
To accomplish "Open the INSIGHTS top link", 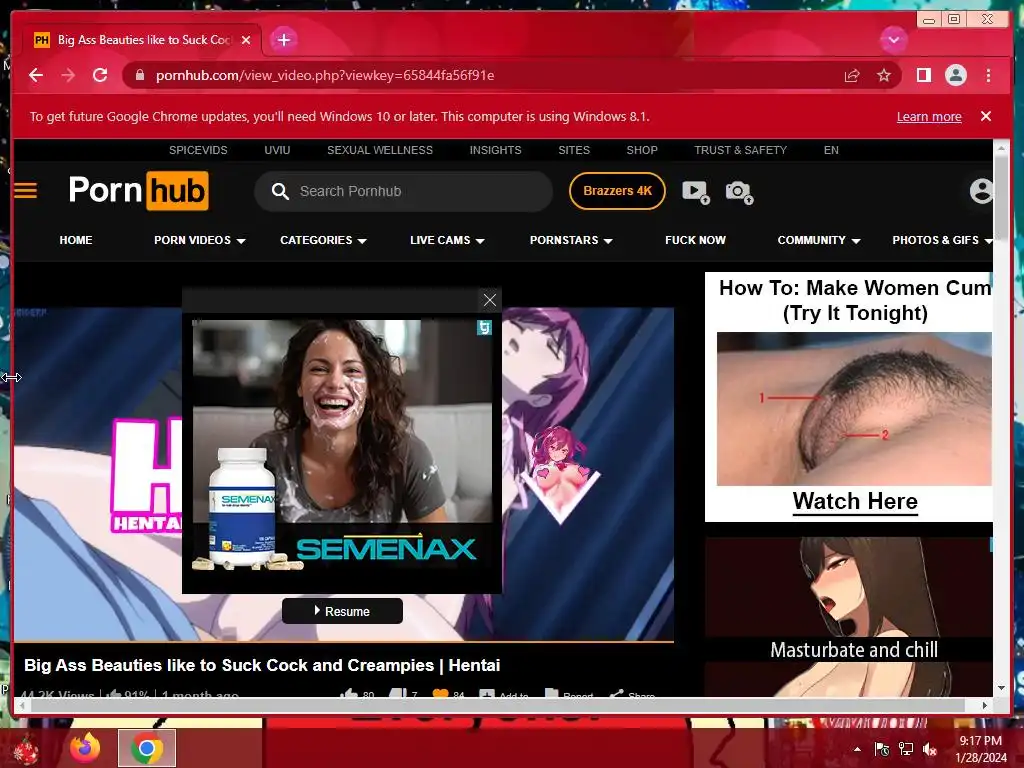I will (x=495, y=150).
